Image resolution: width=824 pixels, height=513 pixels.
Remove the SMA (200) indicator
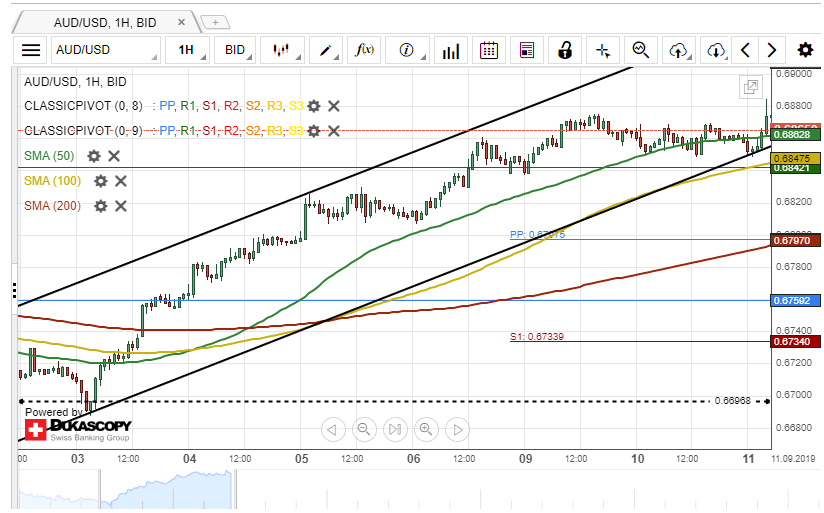click(x=121, y=206)
